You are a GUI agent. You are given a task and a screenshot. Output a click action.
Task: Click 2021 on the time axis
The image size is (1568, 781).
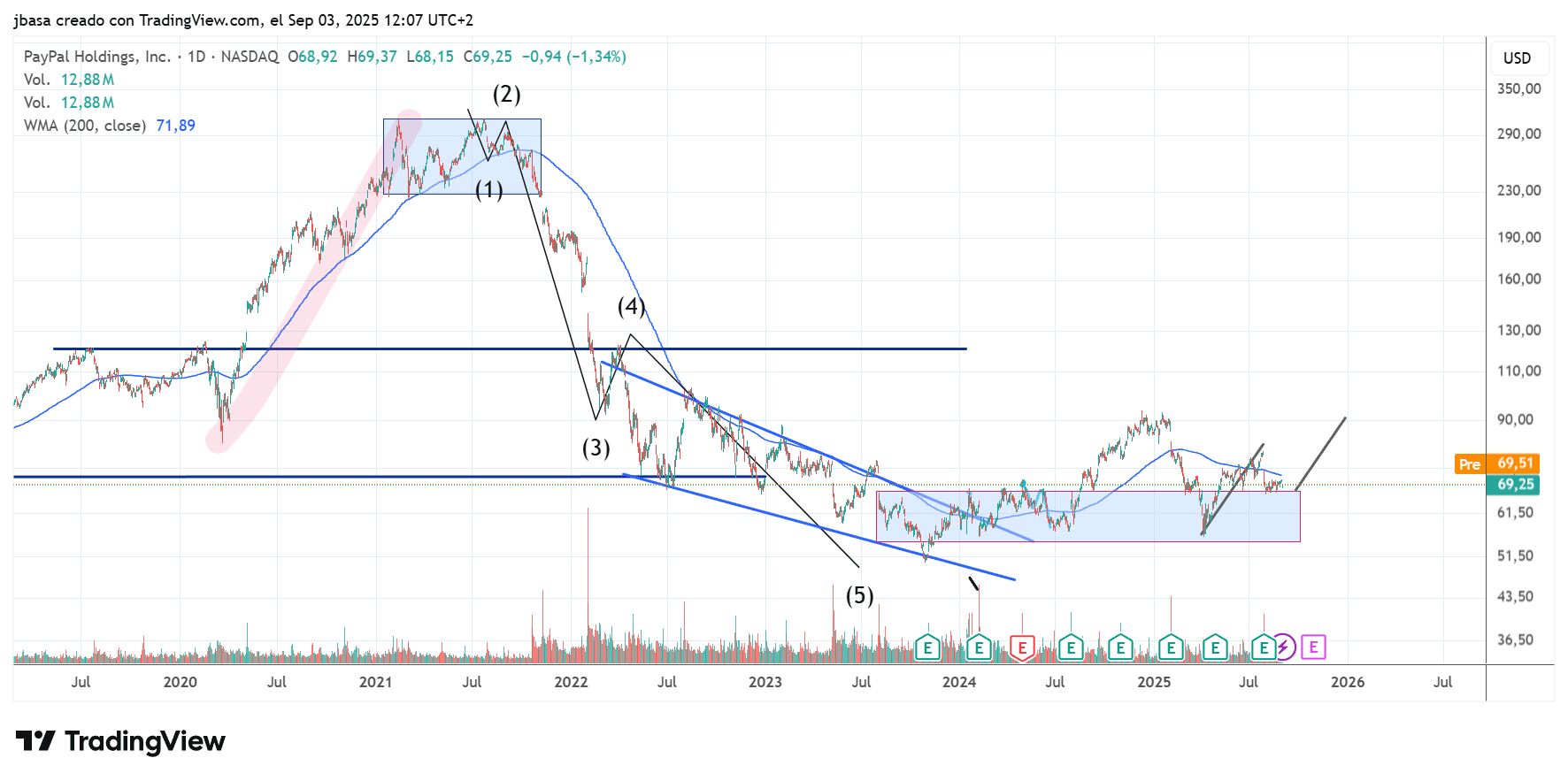[375, 682]
